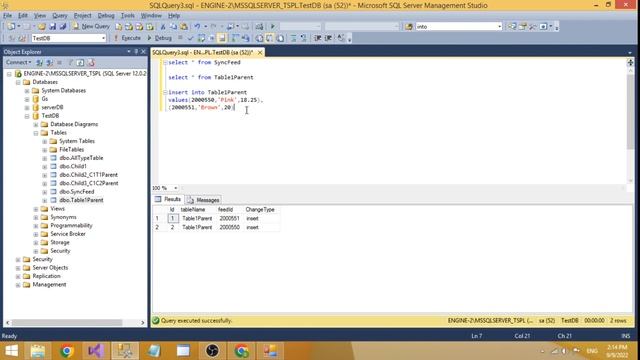The height and width of the screenshot is (360, 640).
Task: Open the File menu
Action: pyautogui.click(x=7, y=16)
